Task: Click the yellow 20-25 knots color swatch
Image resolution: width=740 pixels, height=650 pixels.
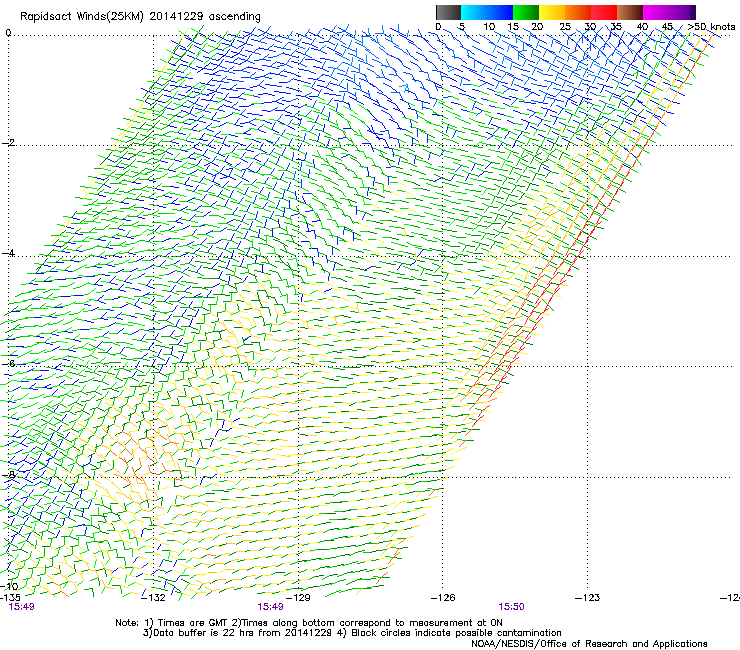Action: tap(552, 12)
